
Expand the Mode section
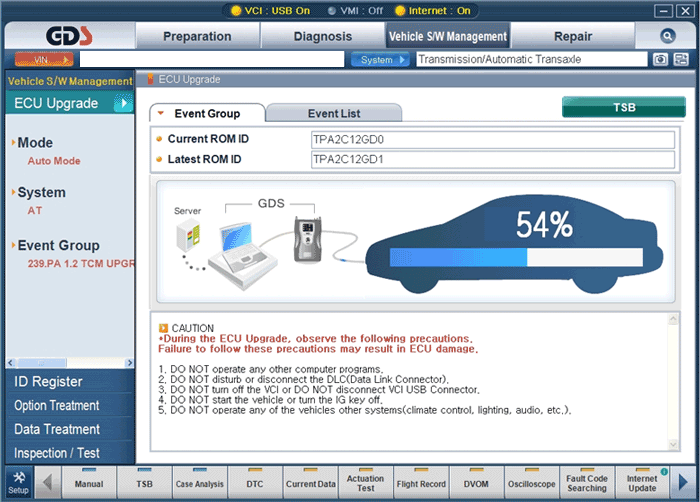[32, 142]
